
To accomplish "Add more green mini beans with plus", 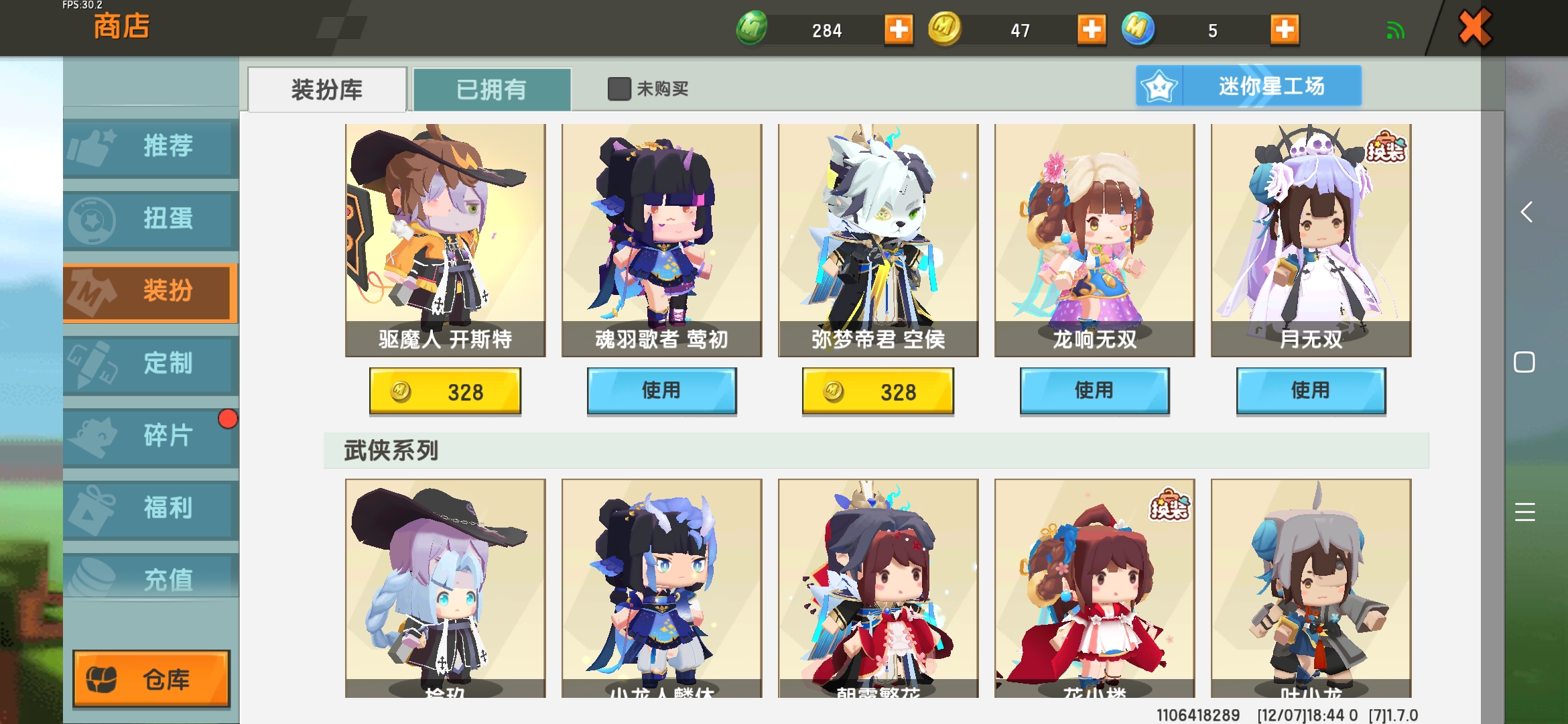I will click(x=899, y=29).
